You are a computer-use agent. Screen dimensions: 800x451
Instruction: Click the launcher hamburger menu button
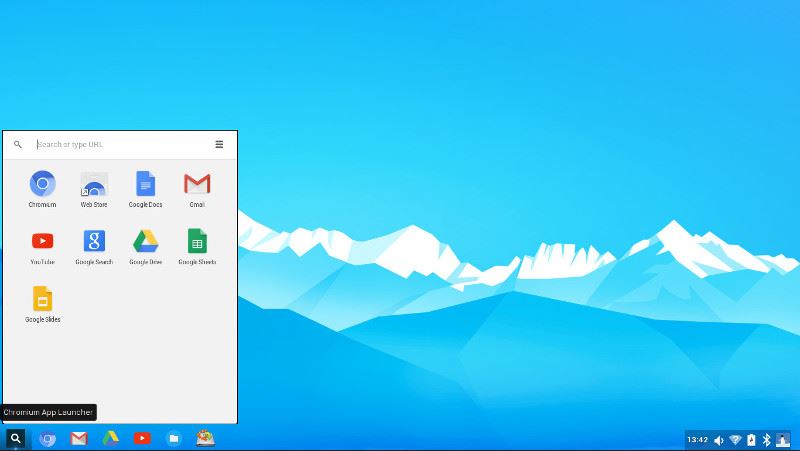point(219,144)
